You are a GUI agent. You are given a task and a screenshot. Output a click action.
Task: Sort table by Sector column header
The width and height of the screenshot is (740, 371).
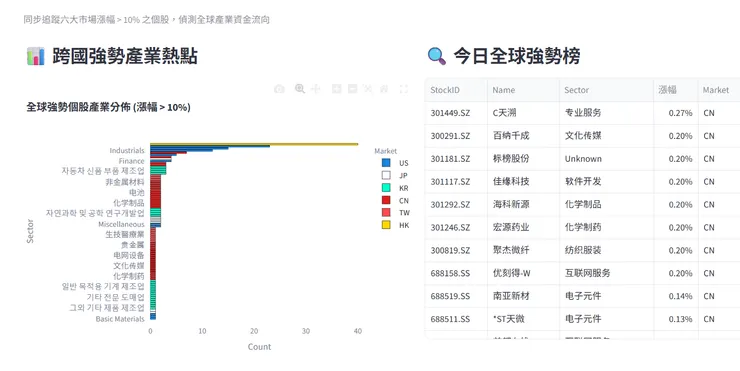tap(606, 90)
